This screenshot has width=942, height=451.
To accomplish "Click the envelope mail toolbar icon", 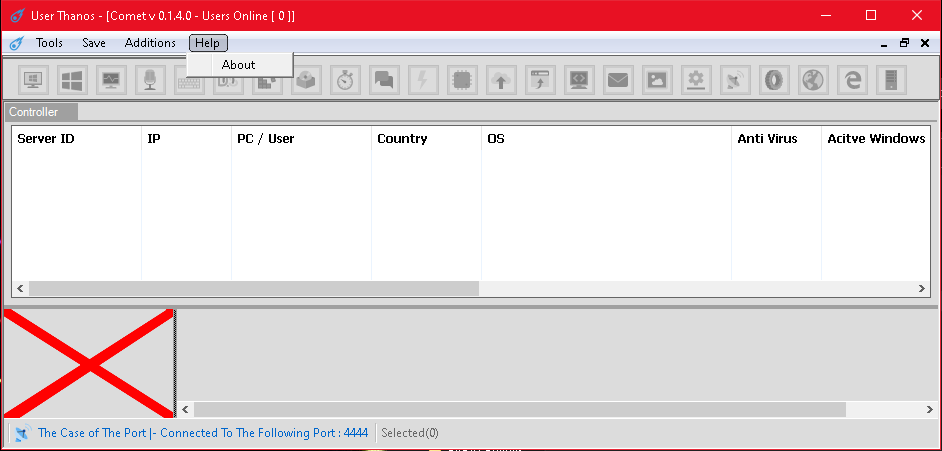I will coord(618,80).
